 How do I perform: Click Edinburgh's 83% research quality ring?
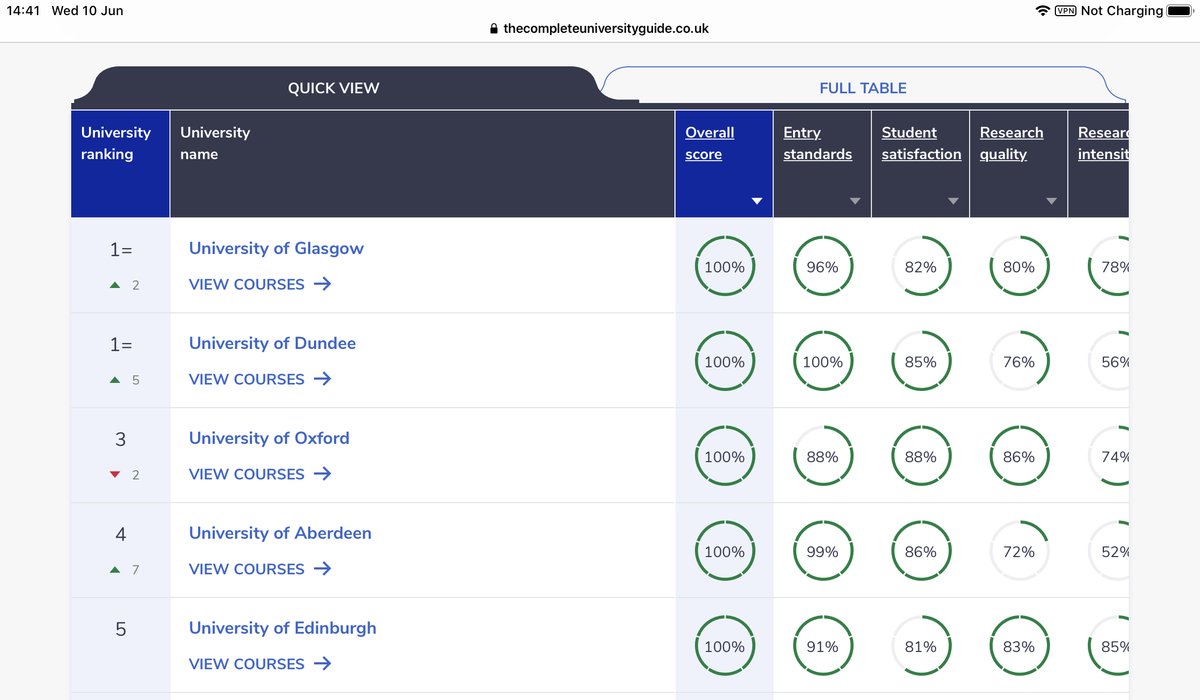[x=1018, y=647]
